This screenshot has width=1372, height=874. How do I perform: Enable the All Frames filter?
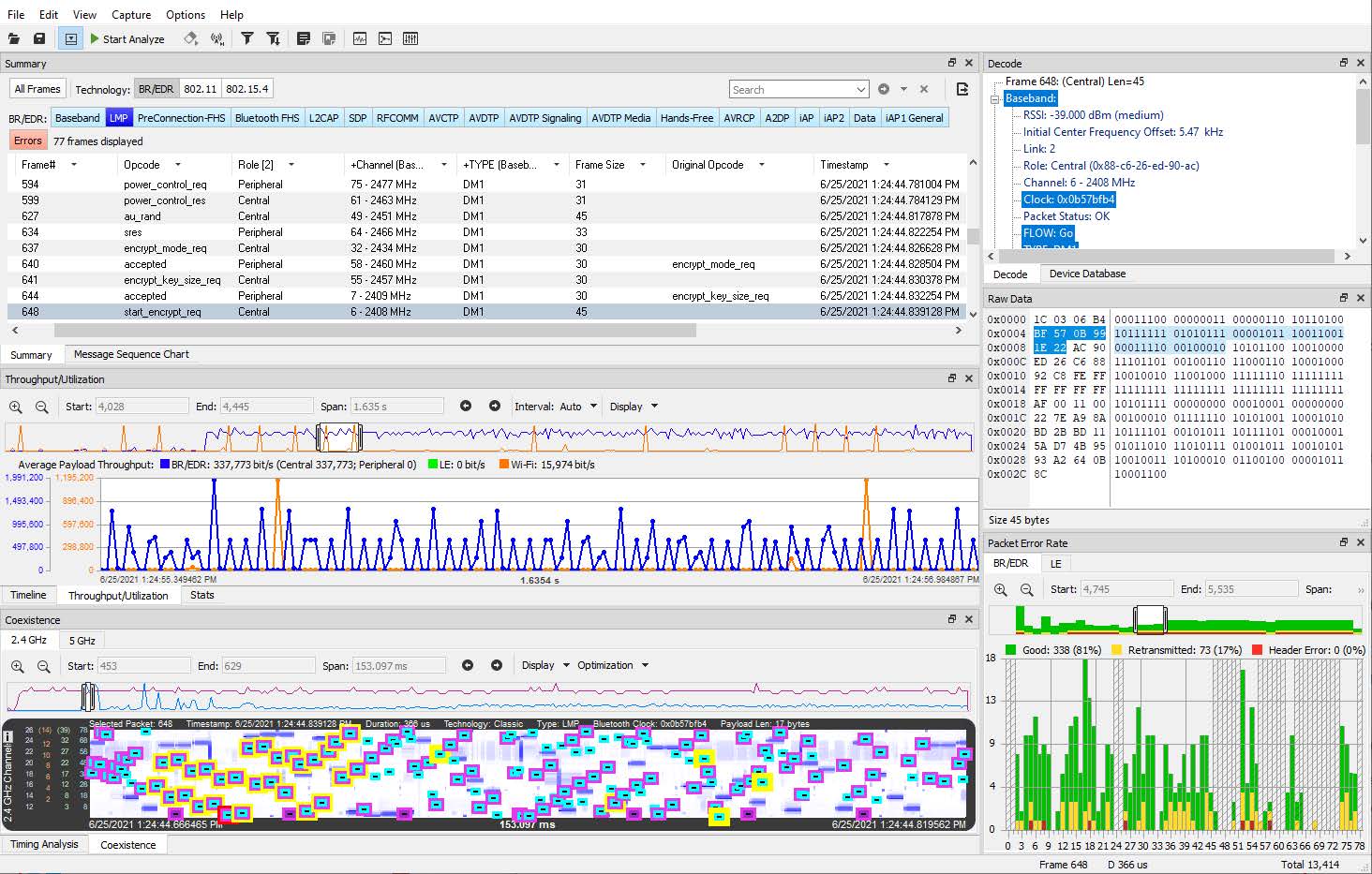pos(37,89)
